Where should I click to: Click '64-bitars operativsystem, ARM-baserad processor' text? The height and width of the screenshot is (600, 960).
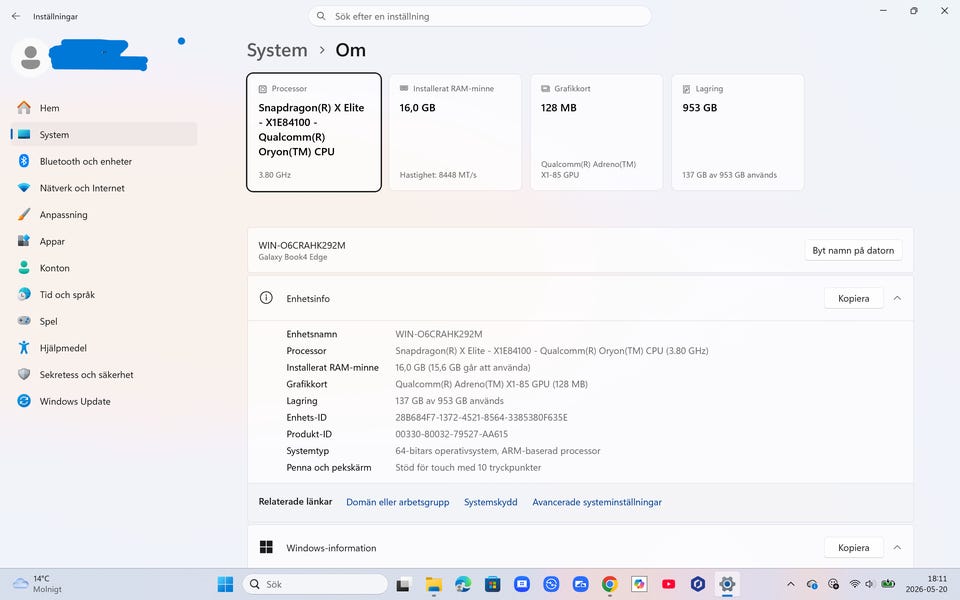pos(498,451)
